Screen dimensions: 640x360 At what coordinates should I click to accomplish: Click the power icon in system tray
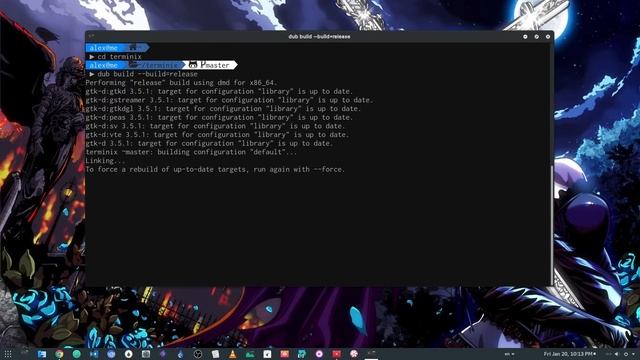[626, 354]
